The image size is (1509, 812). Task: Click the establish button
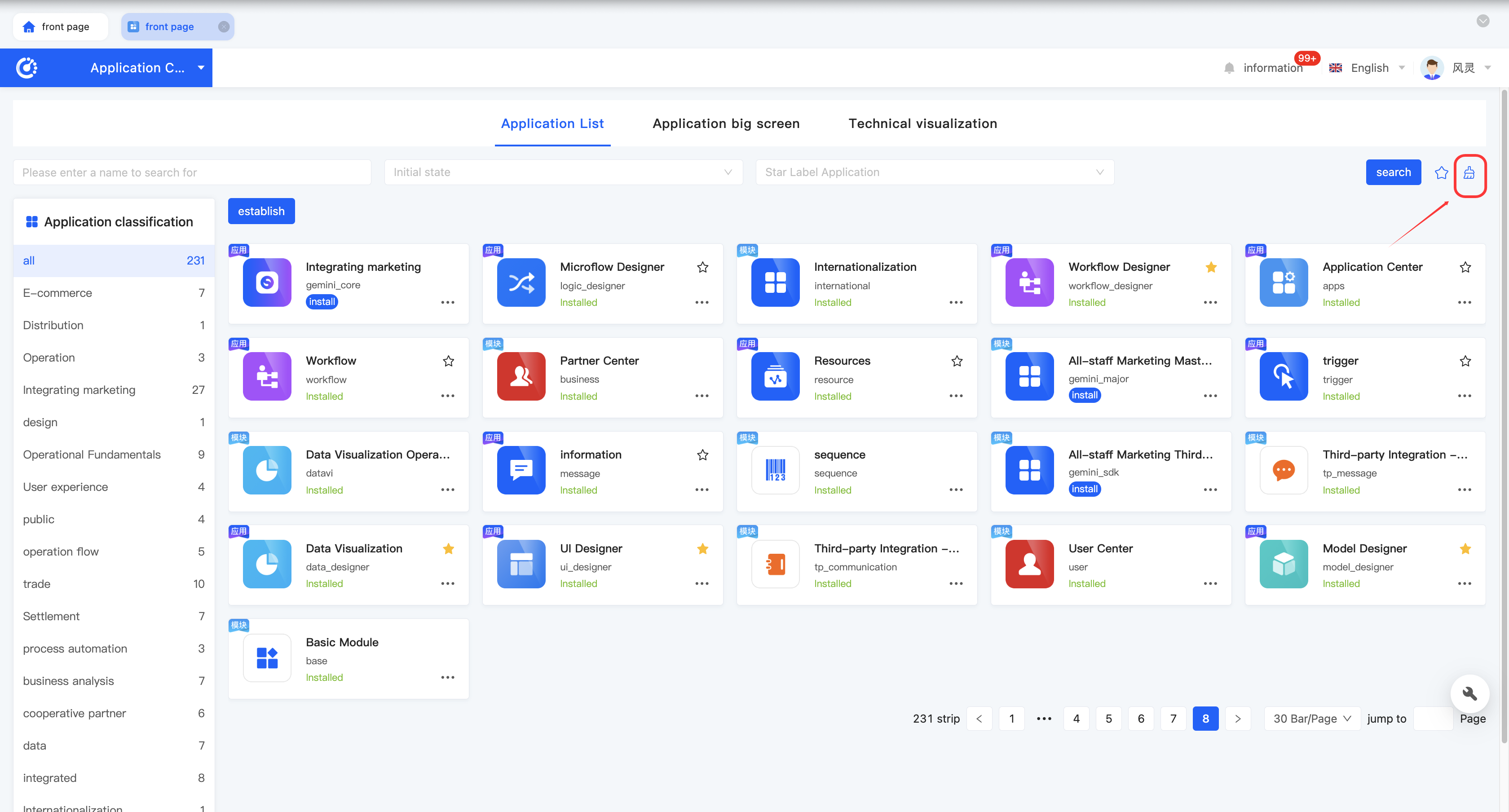click(x=261, y=211)
